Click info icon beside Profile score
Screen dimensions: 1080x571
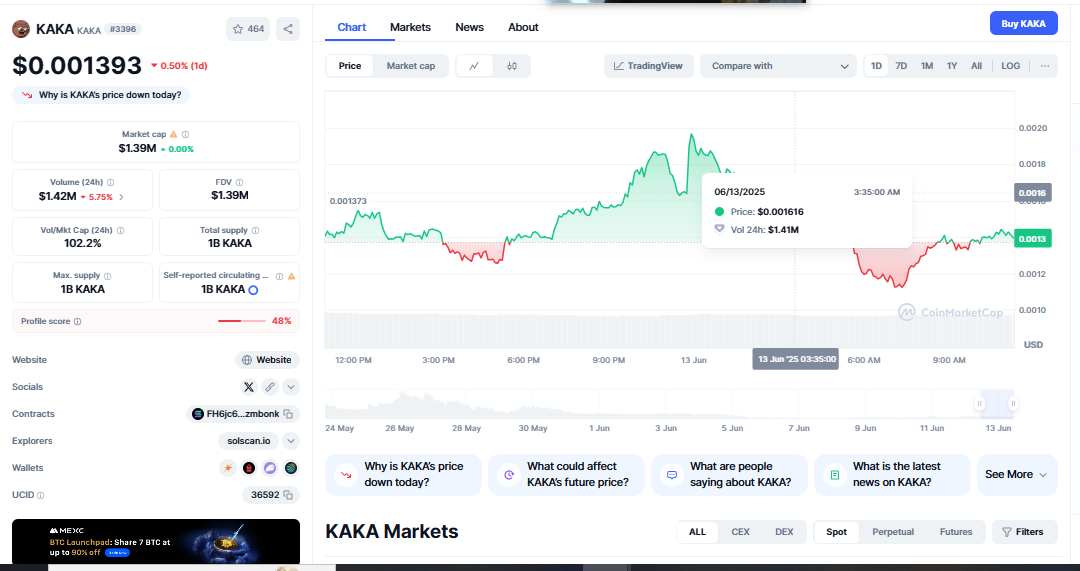[77, 322]
